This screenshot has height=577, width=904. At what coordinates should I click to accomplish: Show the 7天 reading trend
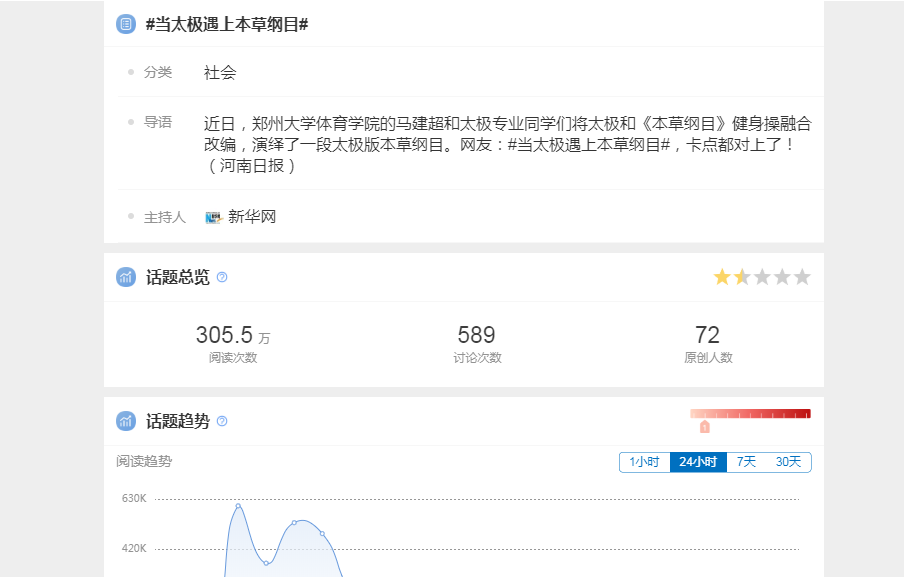coord(746,462)
